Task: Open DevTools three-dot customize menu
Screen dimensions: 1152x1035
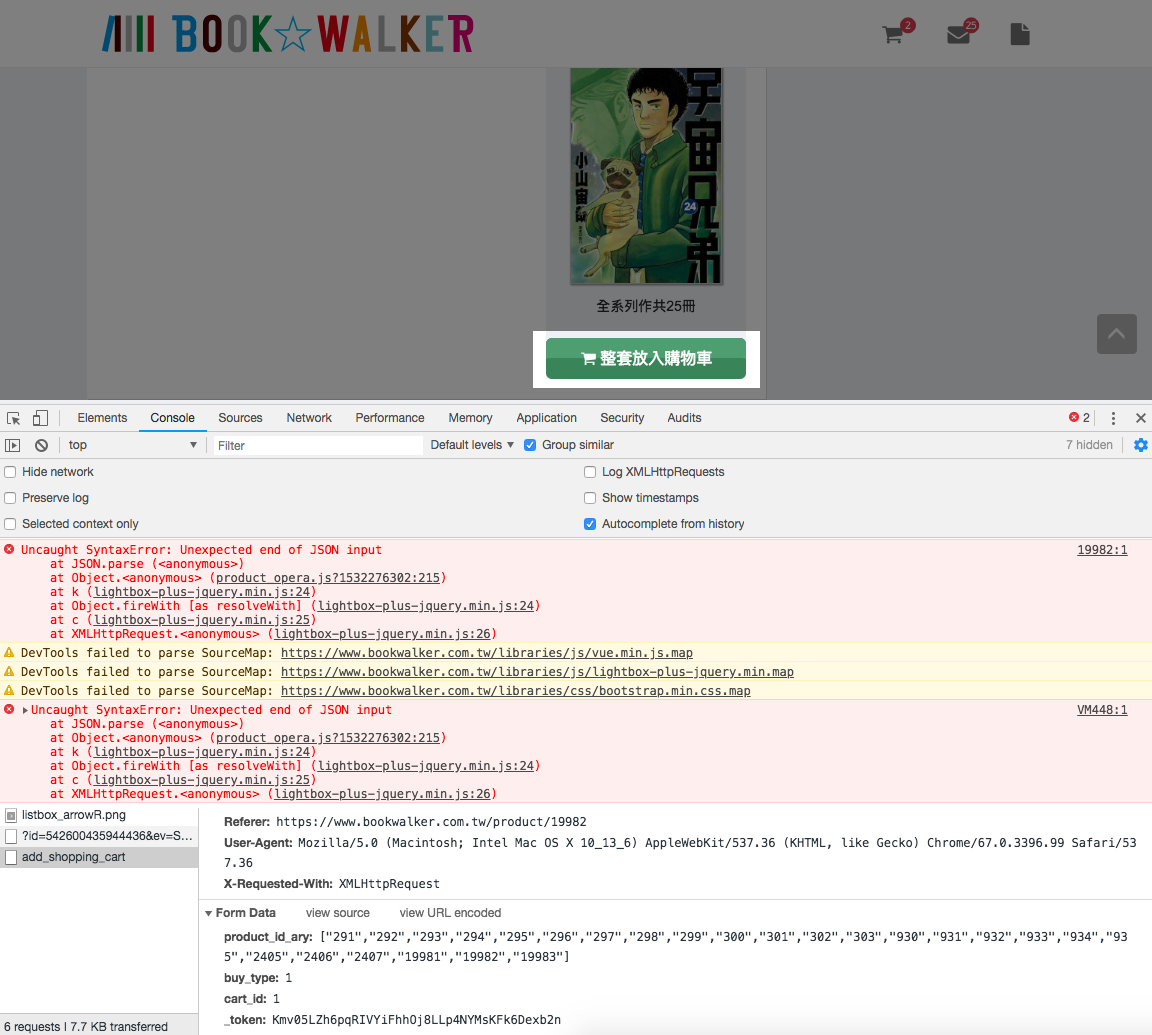Action: tap(1113, 418)
